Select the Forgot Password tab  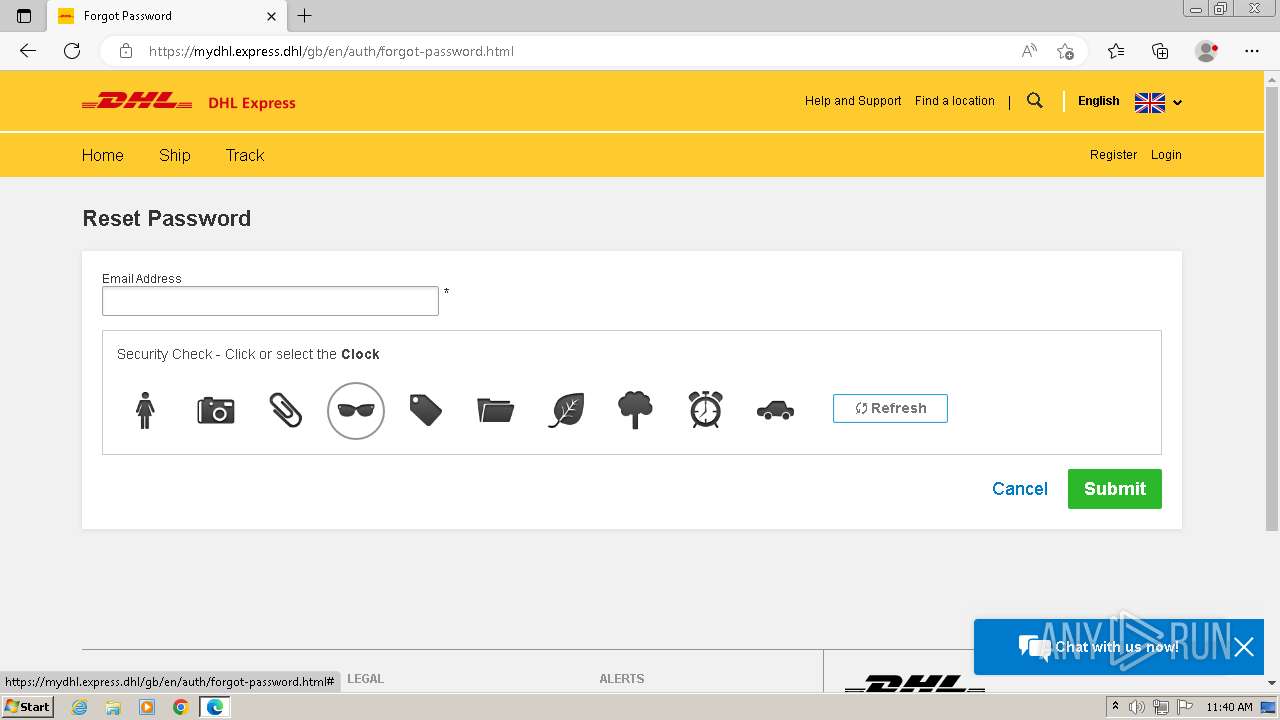click(167, 16)
